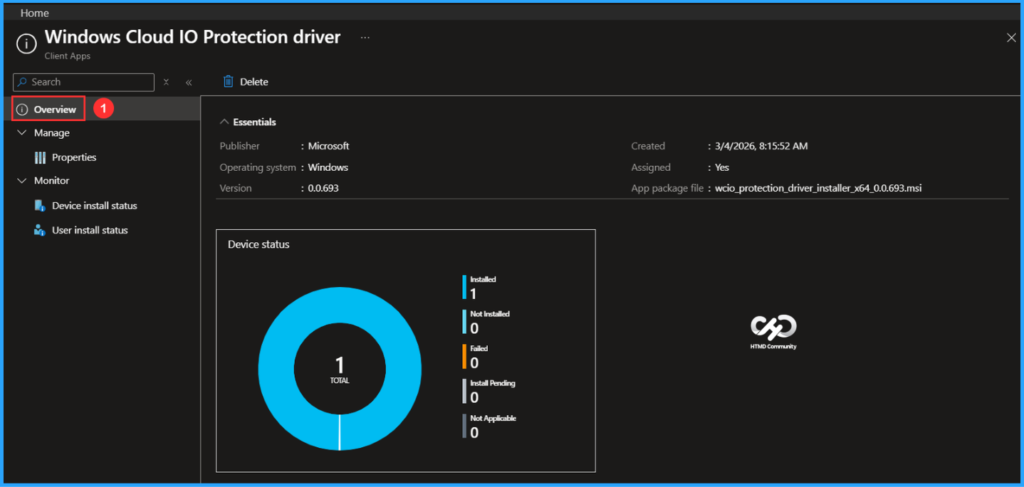This screenshot has height=487, width=1024.
Task: Click the pin icon next to search
Action: (x=167, y=82)
